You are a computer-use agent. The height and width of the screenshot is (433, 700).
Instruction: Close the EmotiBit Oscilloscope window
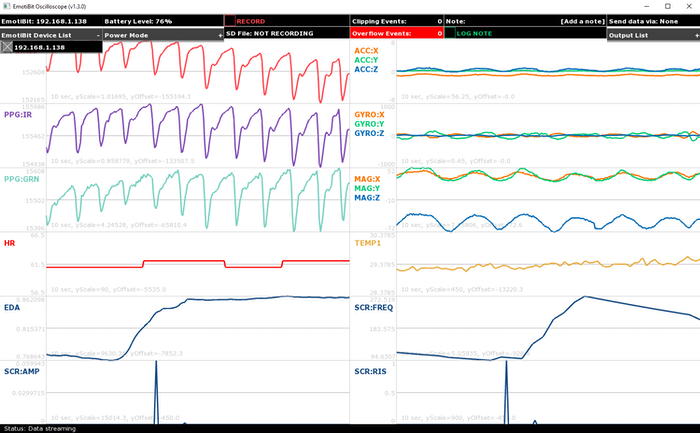click(689, 6)
